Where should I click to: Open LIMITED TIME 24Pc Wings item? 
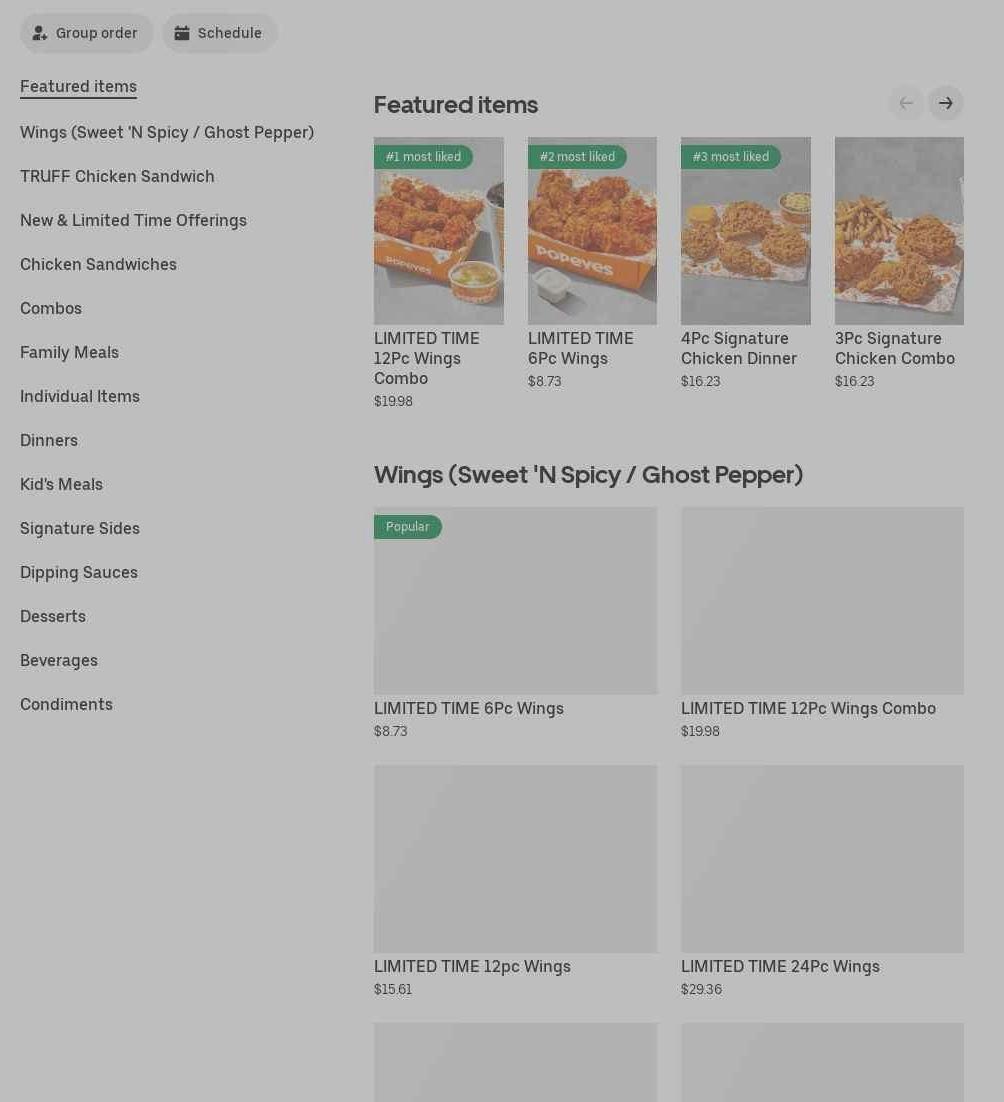[822, 859]
